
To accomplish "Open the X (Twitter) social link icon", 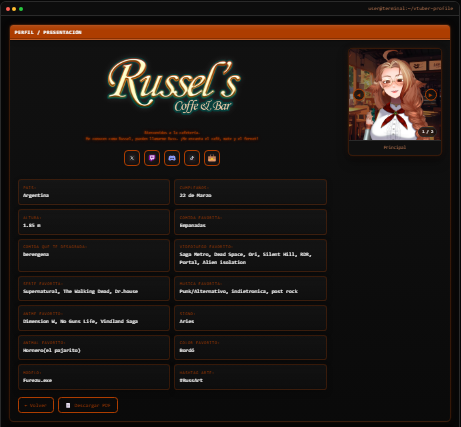I will pyautogui.click(x=132, y=158).
